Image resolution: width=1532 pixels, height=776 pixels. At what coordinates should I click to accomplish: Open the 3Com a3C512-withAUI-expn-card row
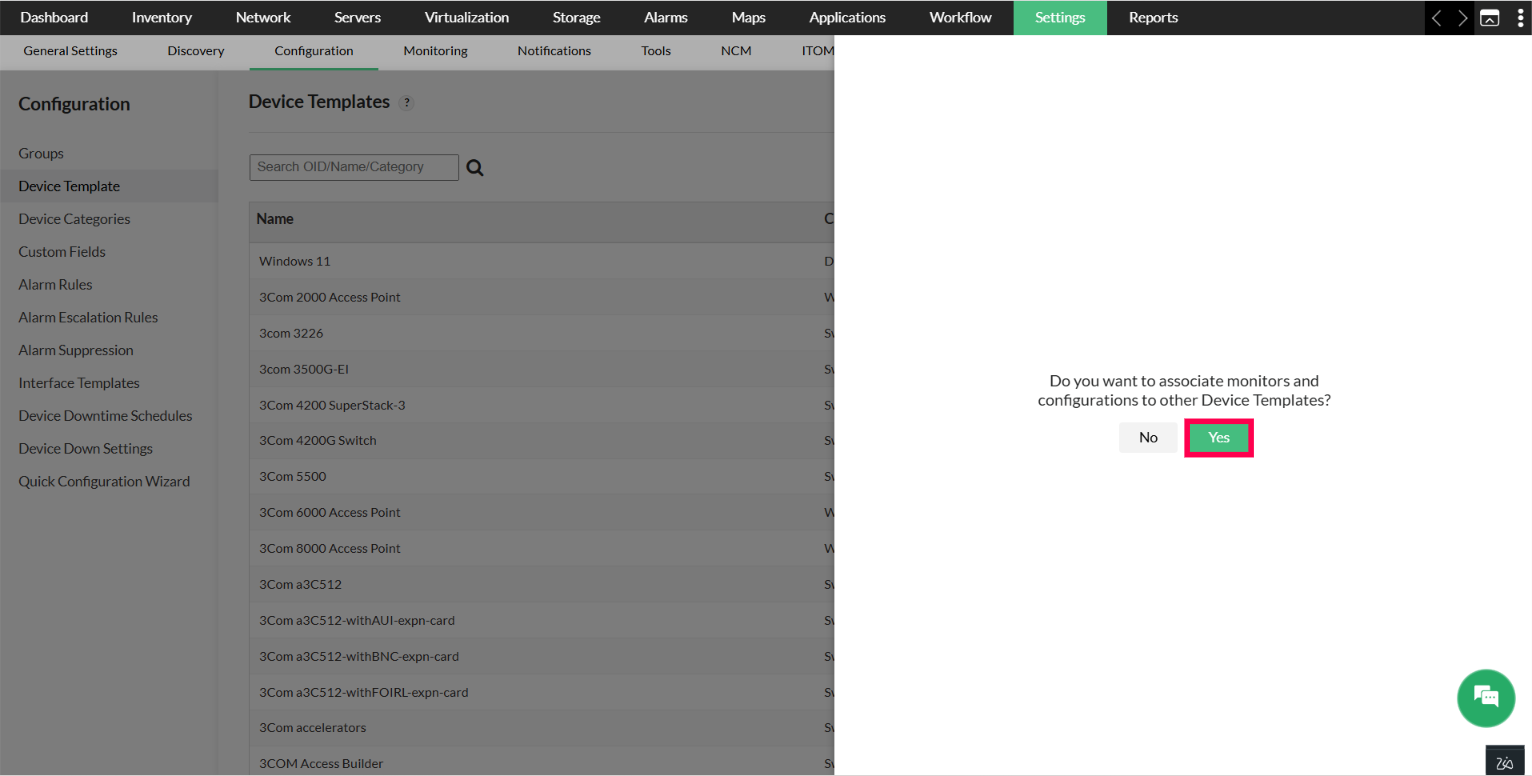(x=542, y=620)
